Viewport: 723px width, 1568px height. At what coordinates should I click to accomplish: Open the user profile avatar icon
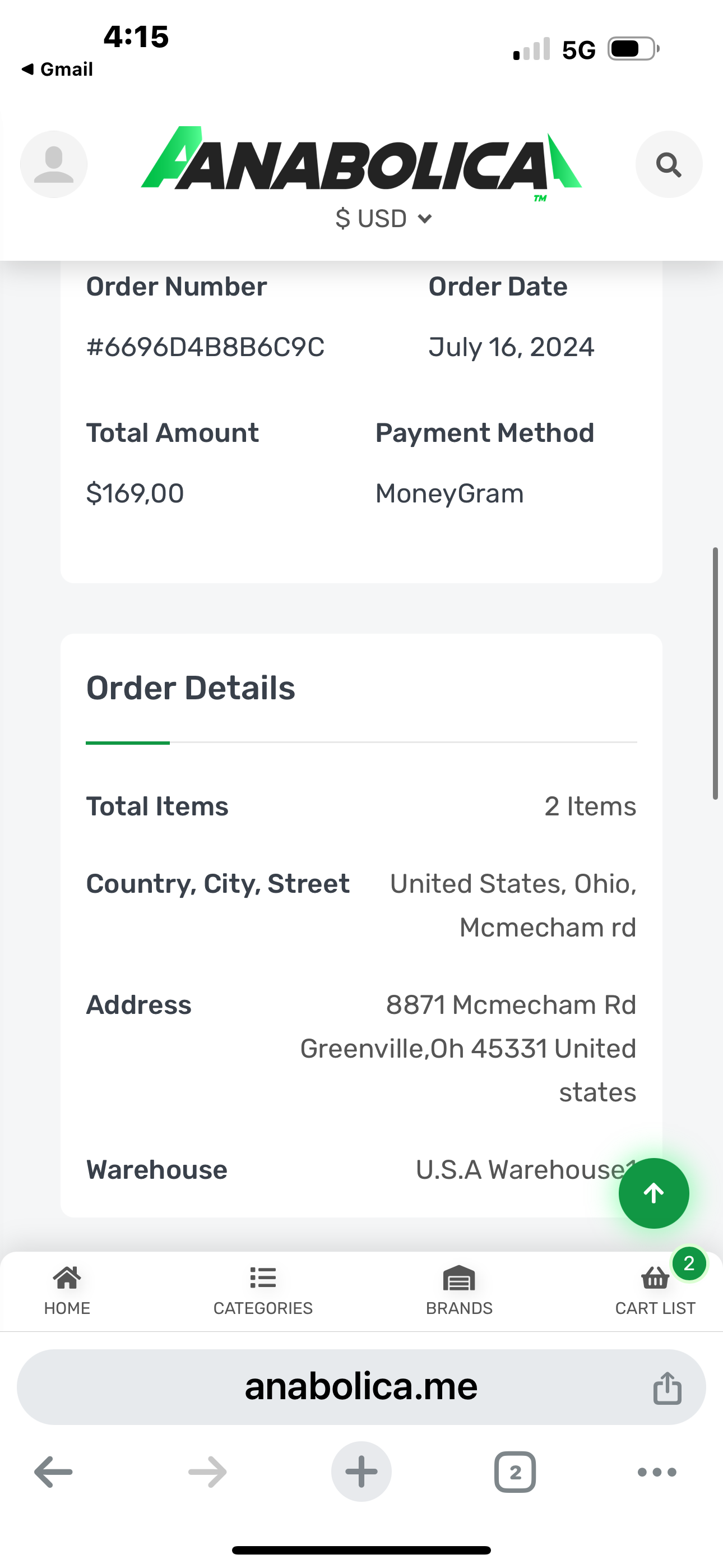(x=54, y=164)
